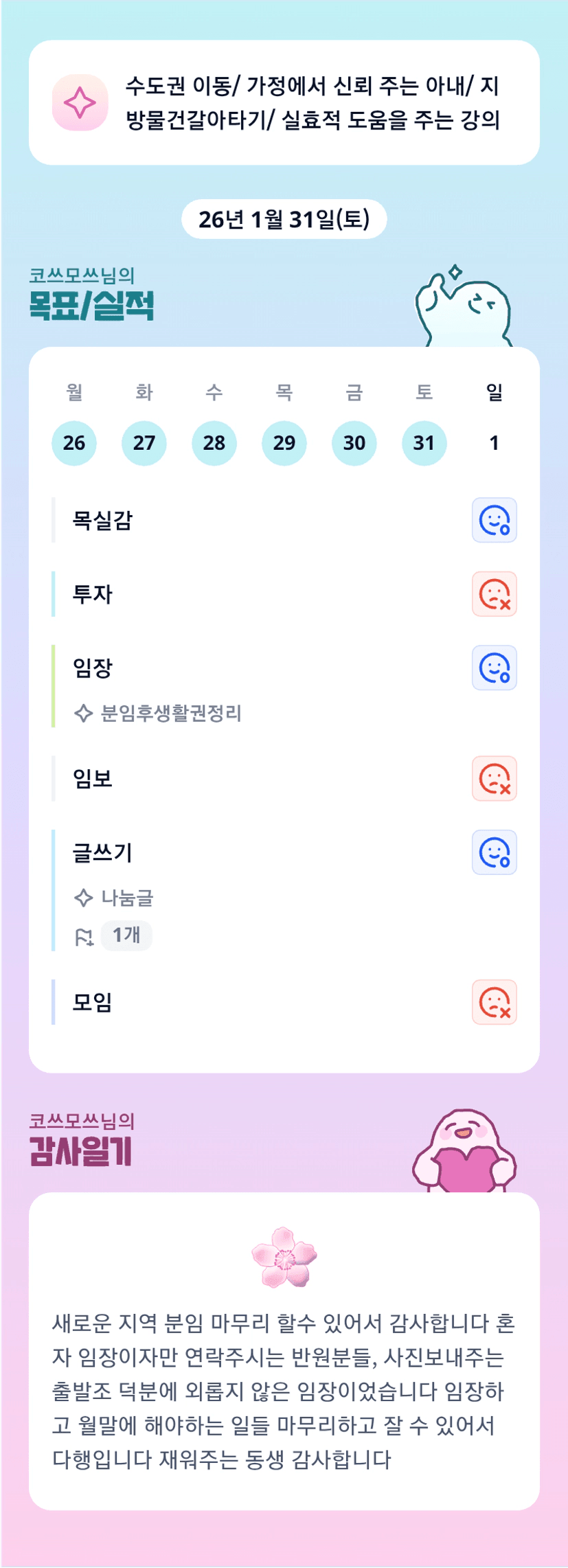The height and width of the screenshot is (1568, 568).
Task: Select Thursday 29 date circle
Action: (x=284, y=443)
